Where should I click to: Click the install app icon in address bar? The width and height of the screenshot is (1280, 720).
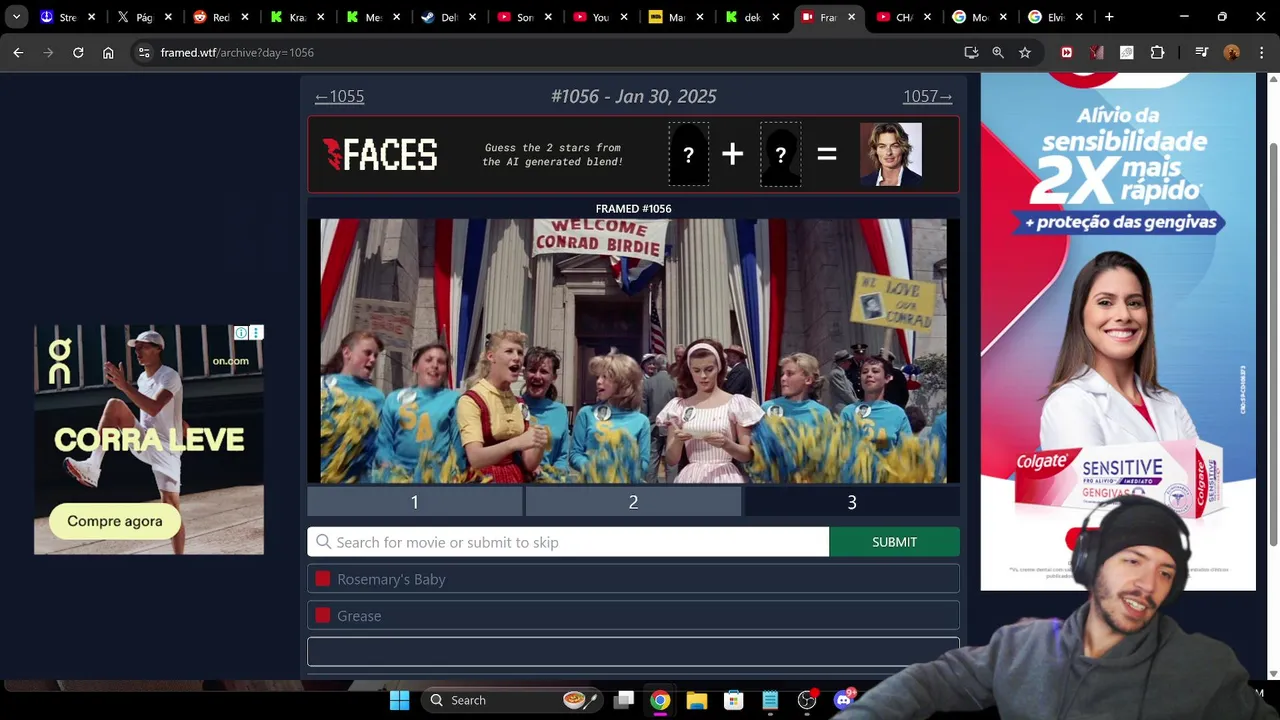971,52
